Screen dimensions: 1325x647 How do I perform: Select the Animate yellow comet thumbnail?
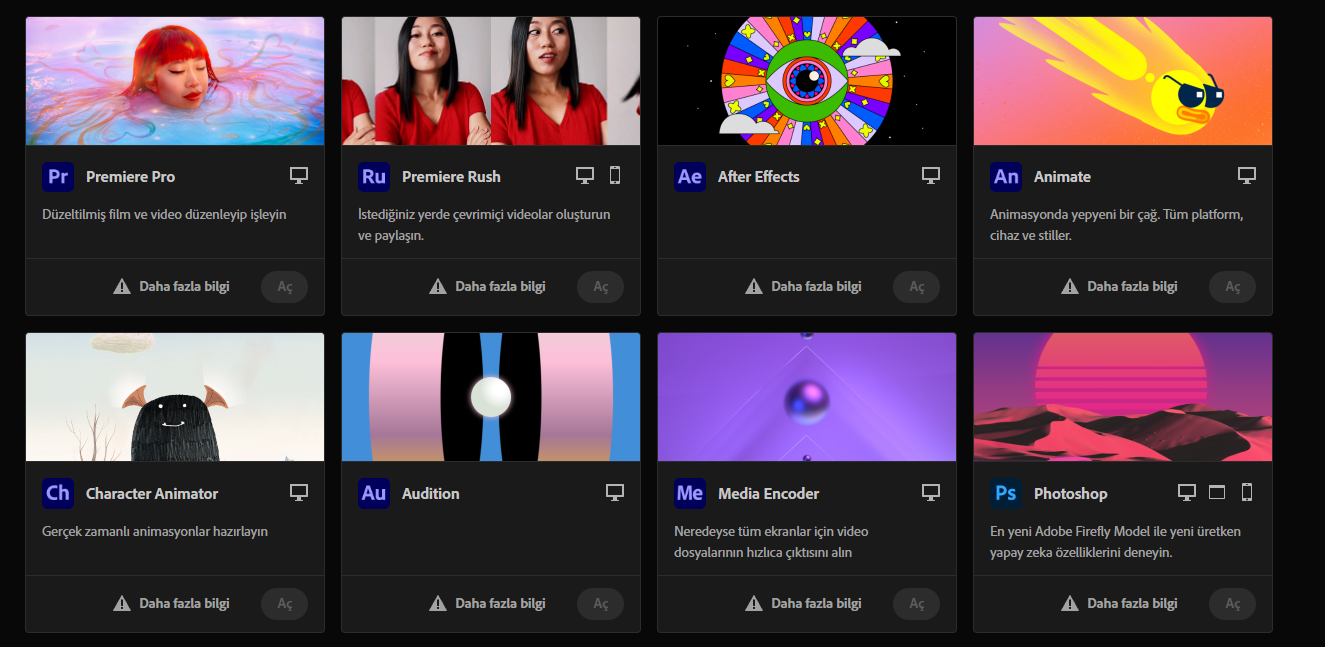tap(1123, 81)
